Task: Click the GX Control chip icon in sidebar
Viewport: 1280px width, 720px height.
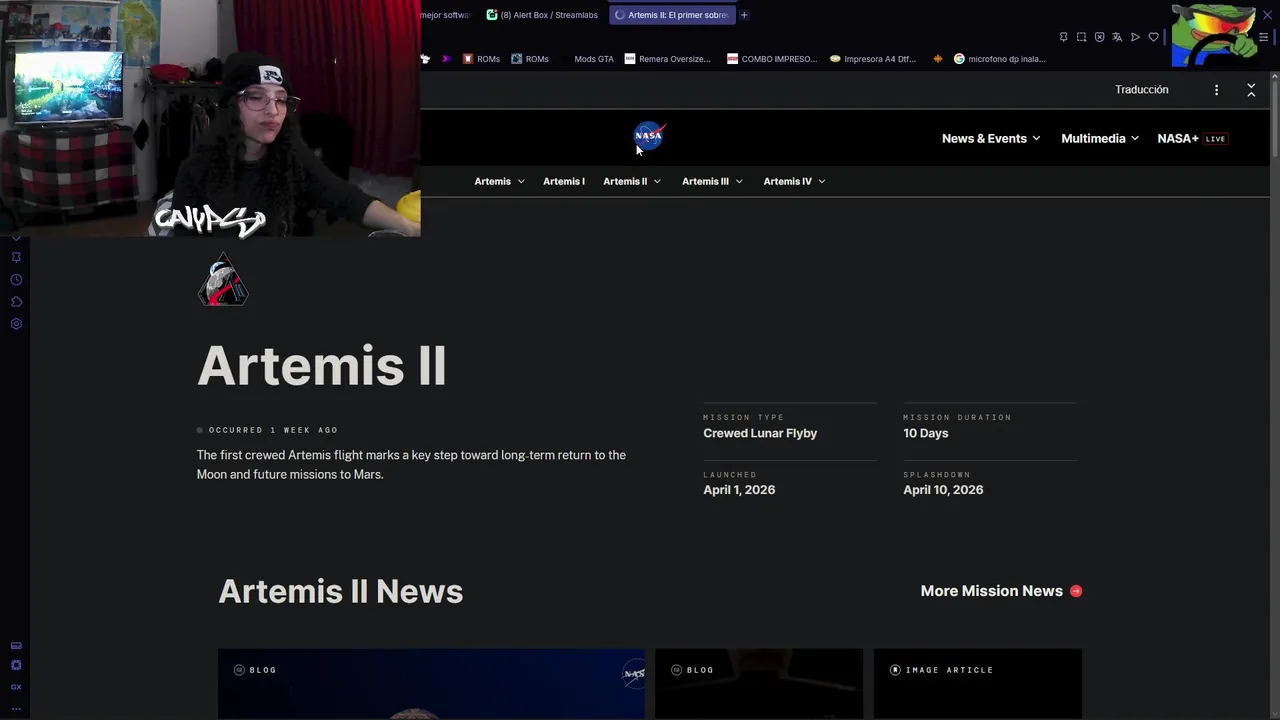Action: [x=16, y=666]
